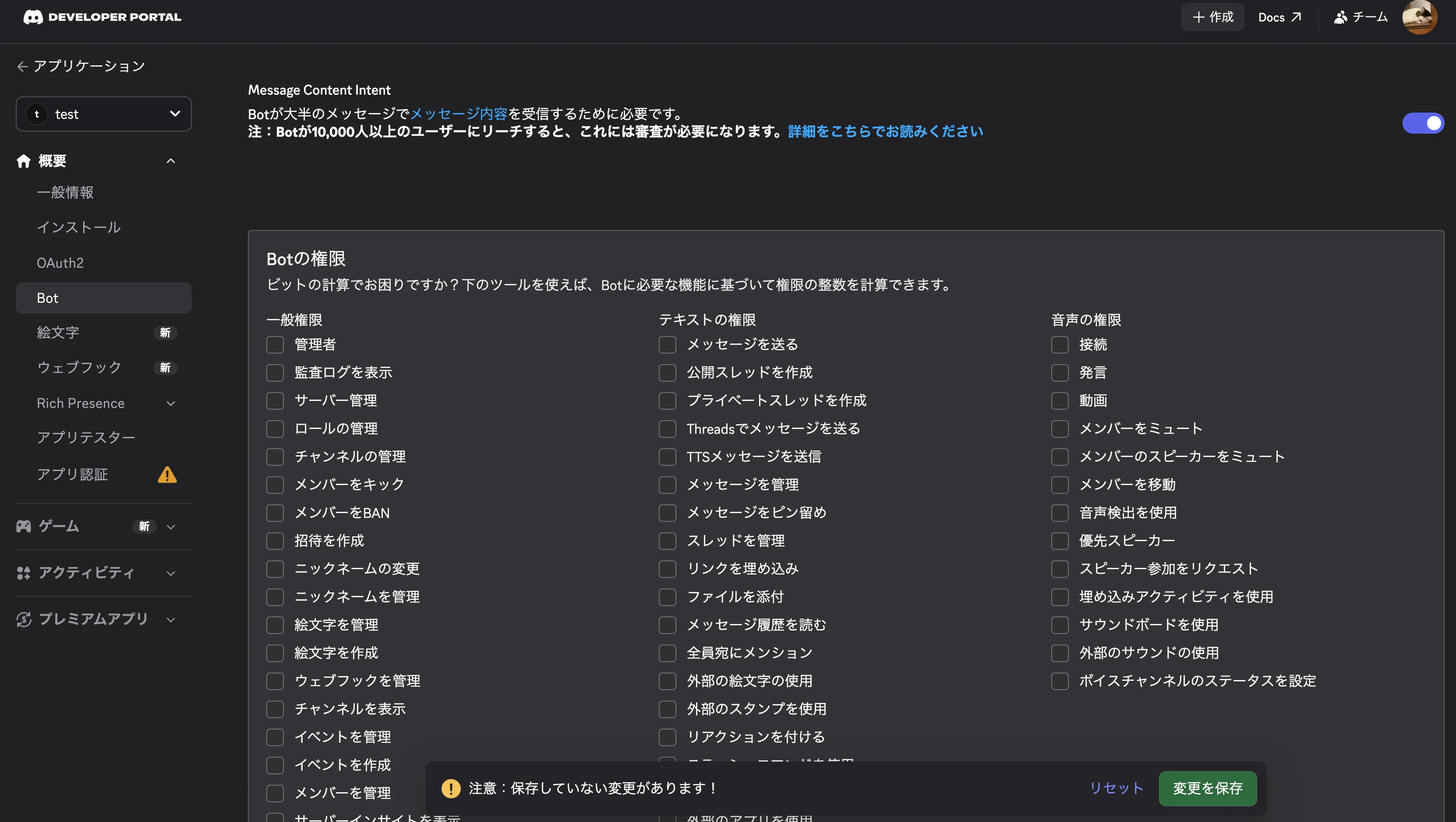
Task: Enable ボイスチャンネルのステータスを設定 checkbox
Action: pyautogui.click(x=1060, y=680)
